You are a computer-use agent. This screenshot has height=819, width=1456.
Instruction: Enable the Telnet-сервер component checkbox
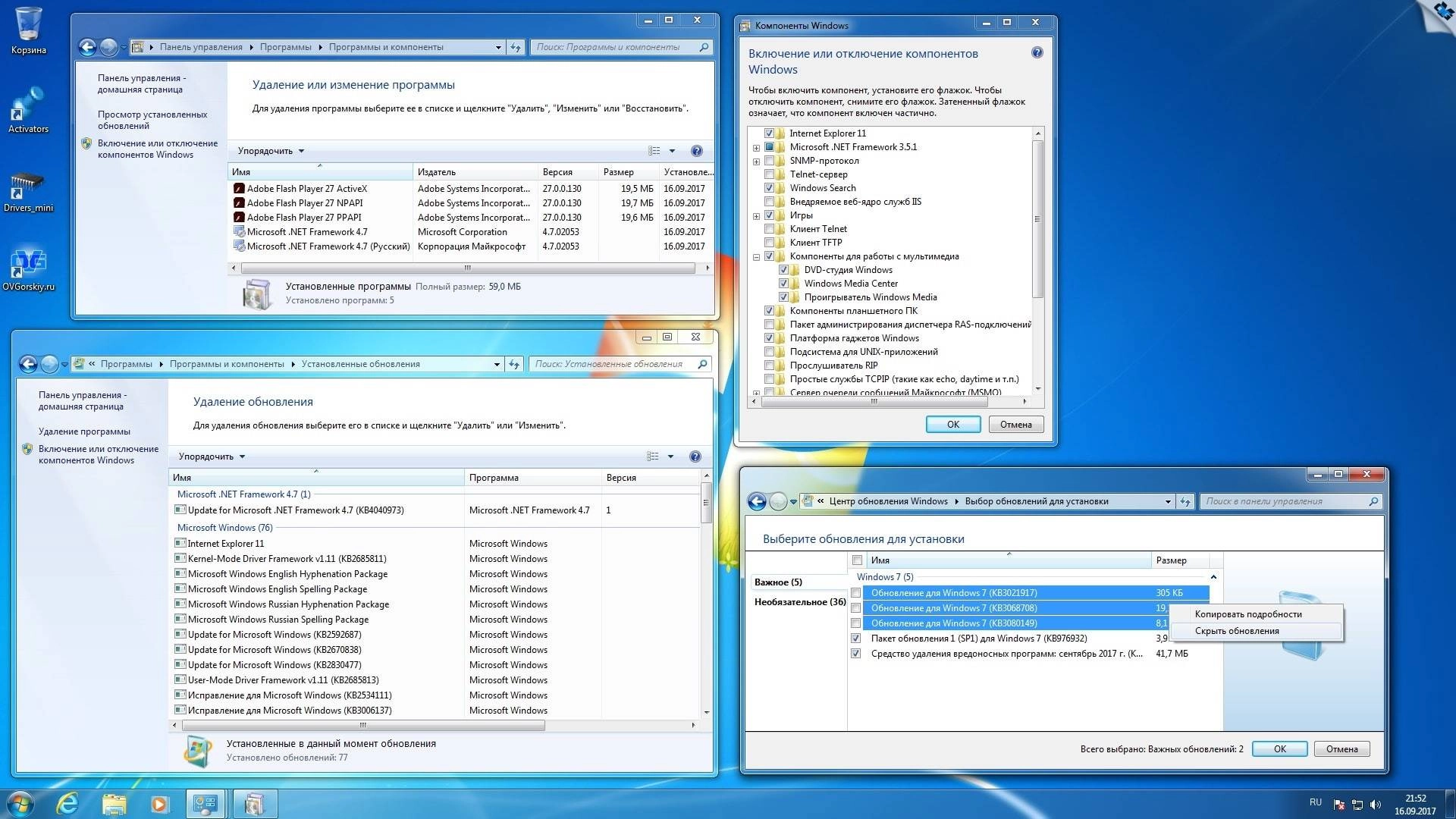coord(770,174)
